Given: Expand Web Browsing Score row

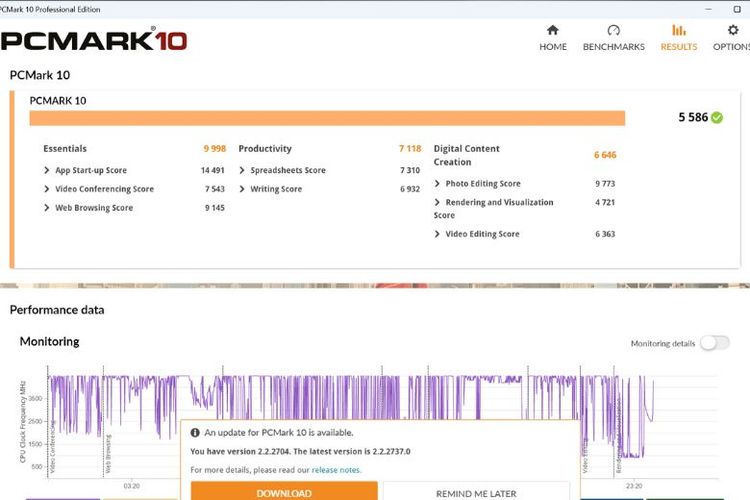Looking at the screenshot, I should tap(47, 208).
